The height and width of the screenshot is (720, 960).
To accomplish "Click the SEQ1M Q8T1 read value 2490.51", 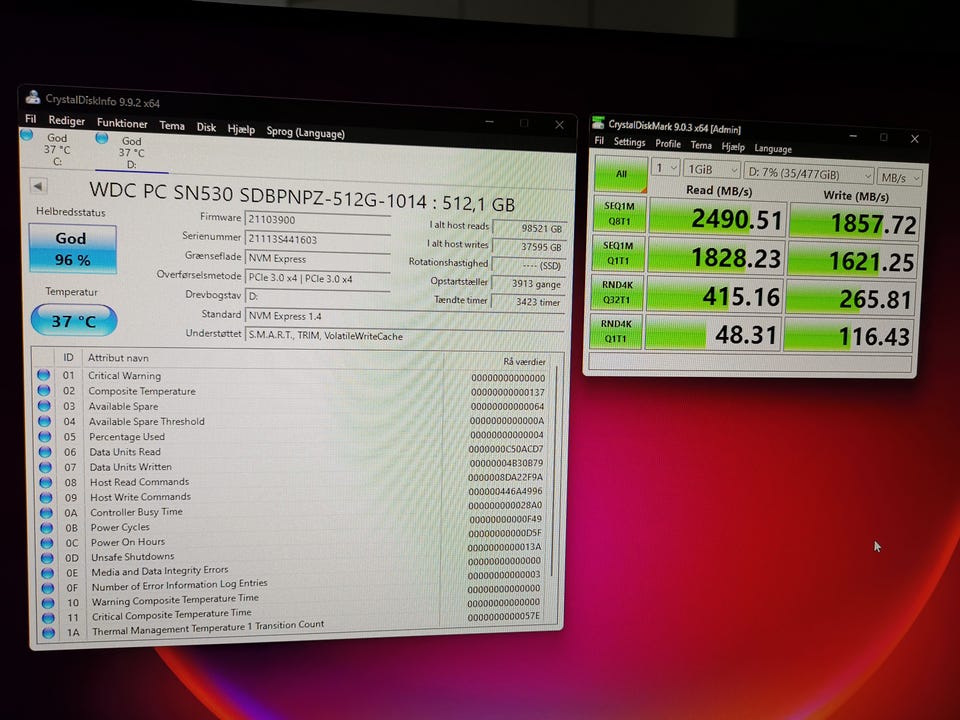I will 717,219.
